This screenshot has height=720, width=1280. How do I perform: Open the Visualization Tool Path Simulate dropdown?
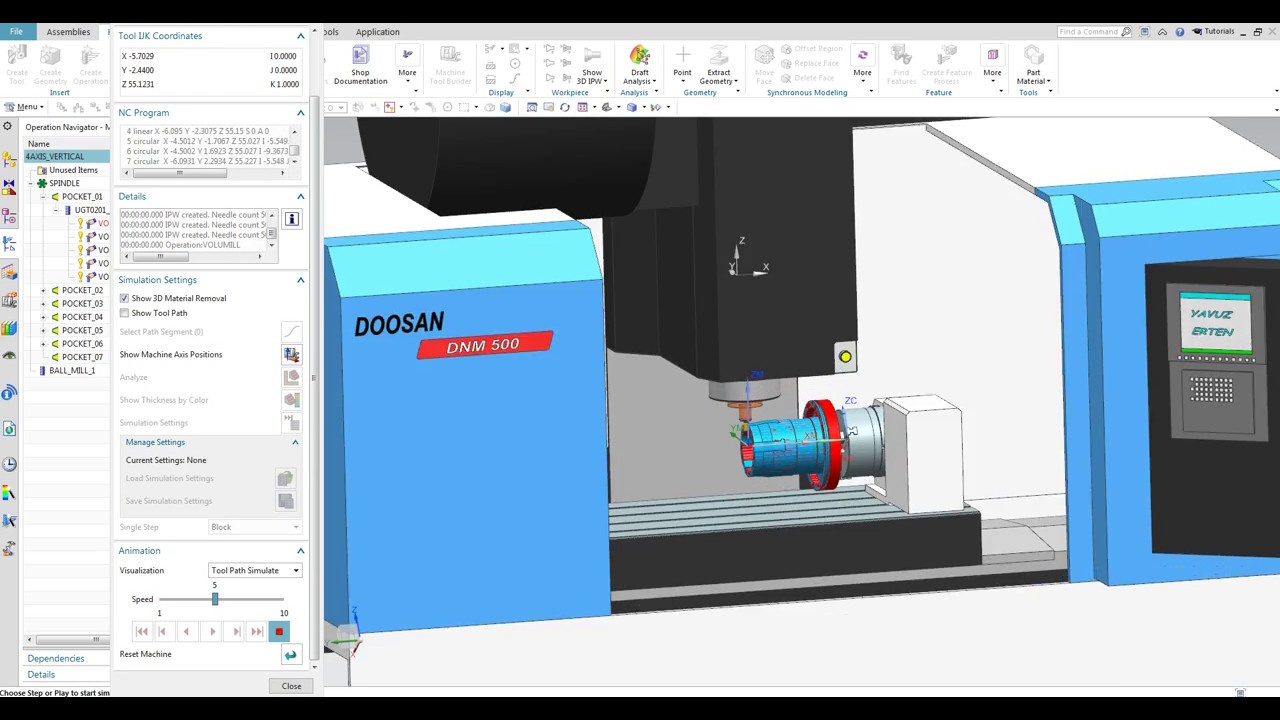[x=255, y=570]
